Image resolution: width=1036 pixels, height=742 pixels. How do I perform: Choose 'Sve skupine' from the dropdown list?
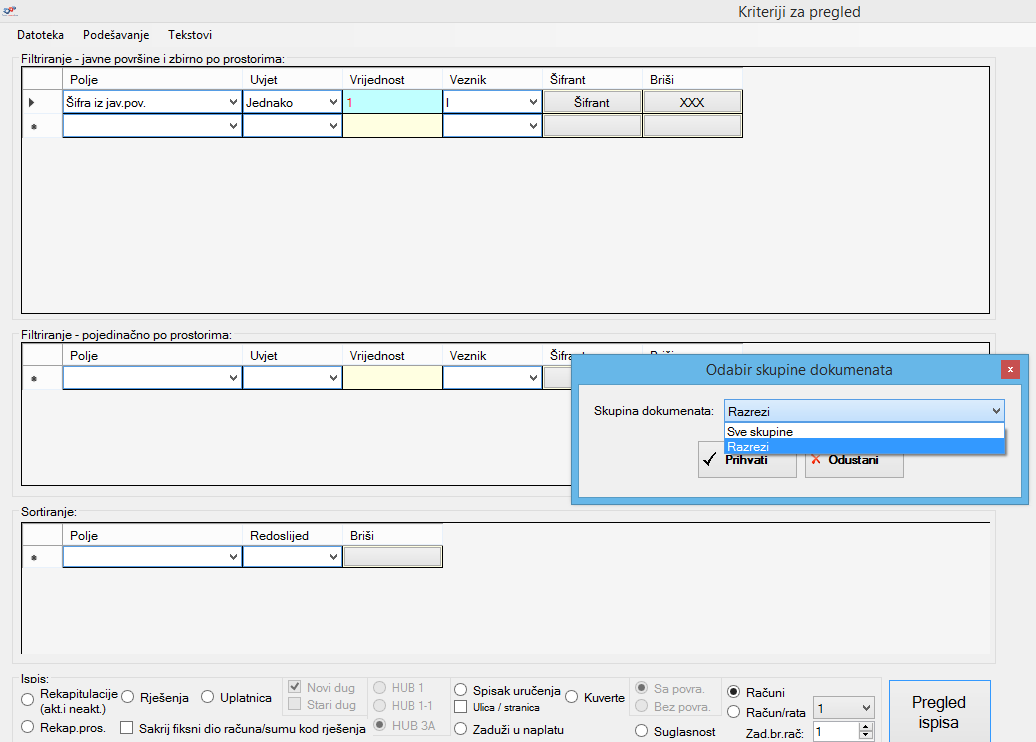click(760, 431)
